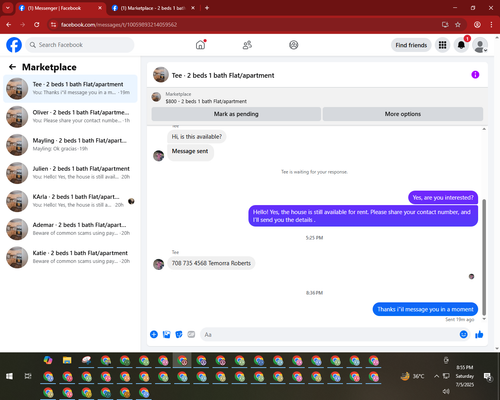Open the account profile menu
500x400 pixels.
[480, 45]
